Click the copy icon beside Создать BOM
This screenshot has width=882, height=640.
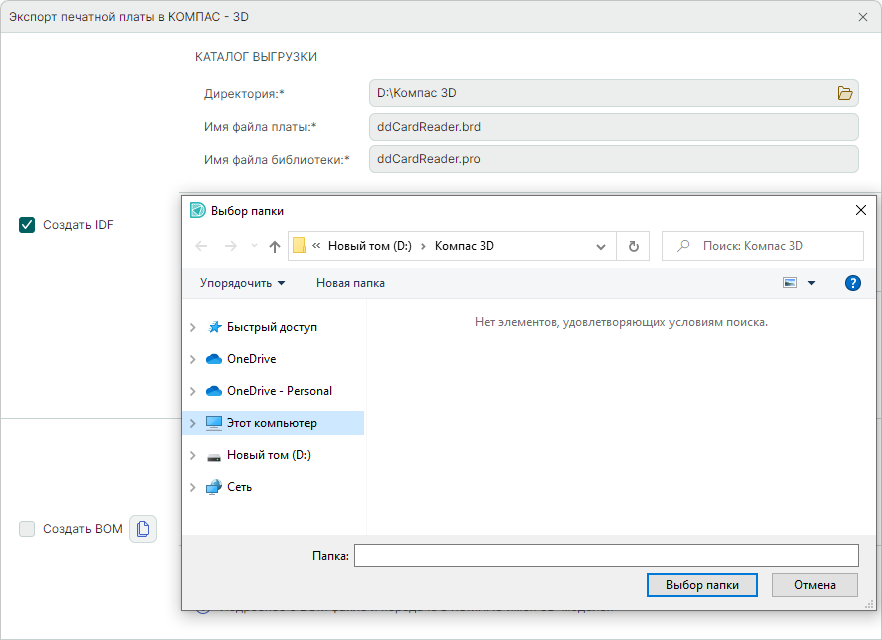click(x=143, y=529)
